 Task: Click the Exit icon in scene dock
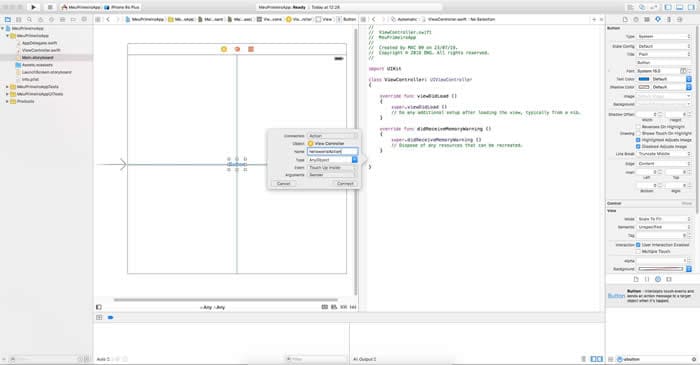coord(251,49)
